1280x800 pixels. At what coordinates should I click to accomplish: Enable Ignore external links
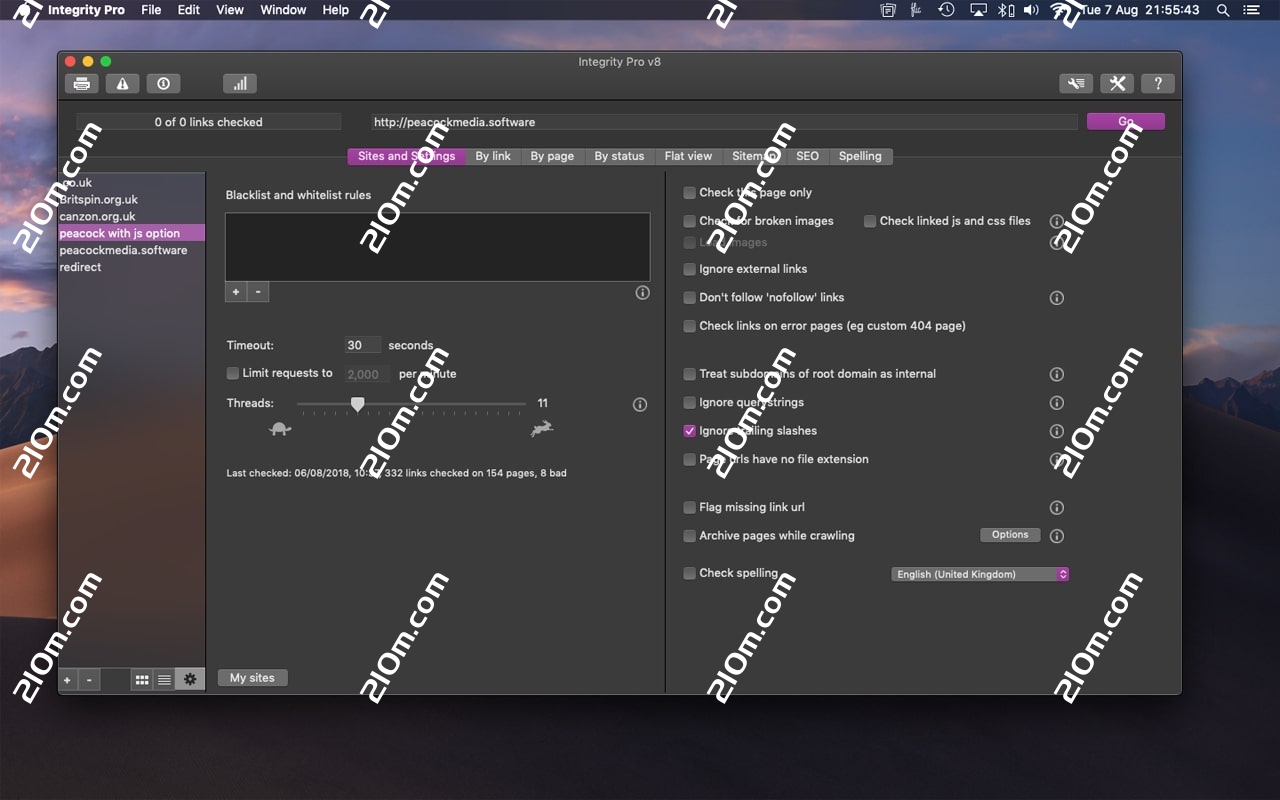pyautogui.click(x=689, y=269)
